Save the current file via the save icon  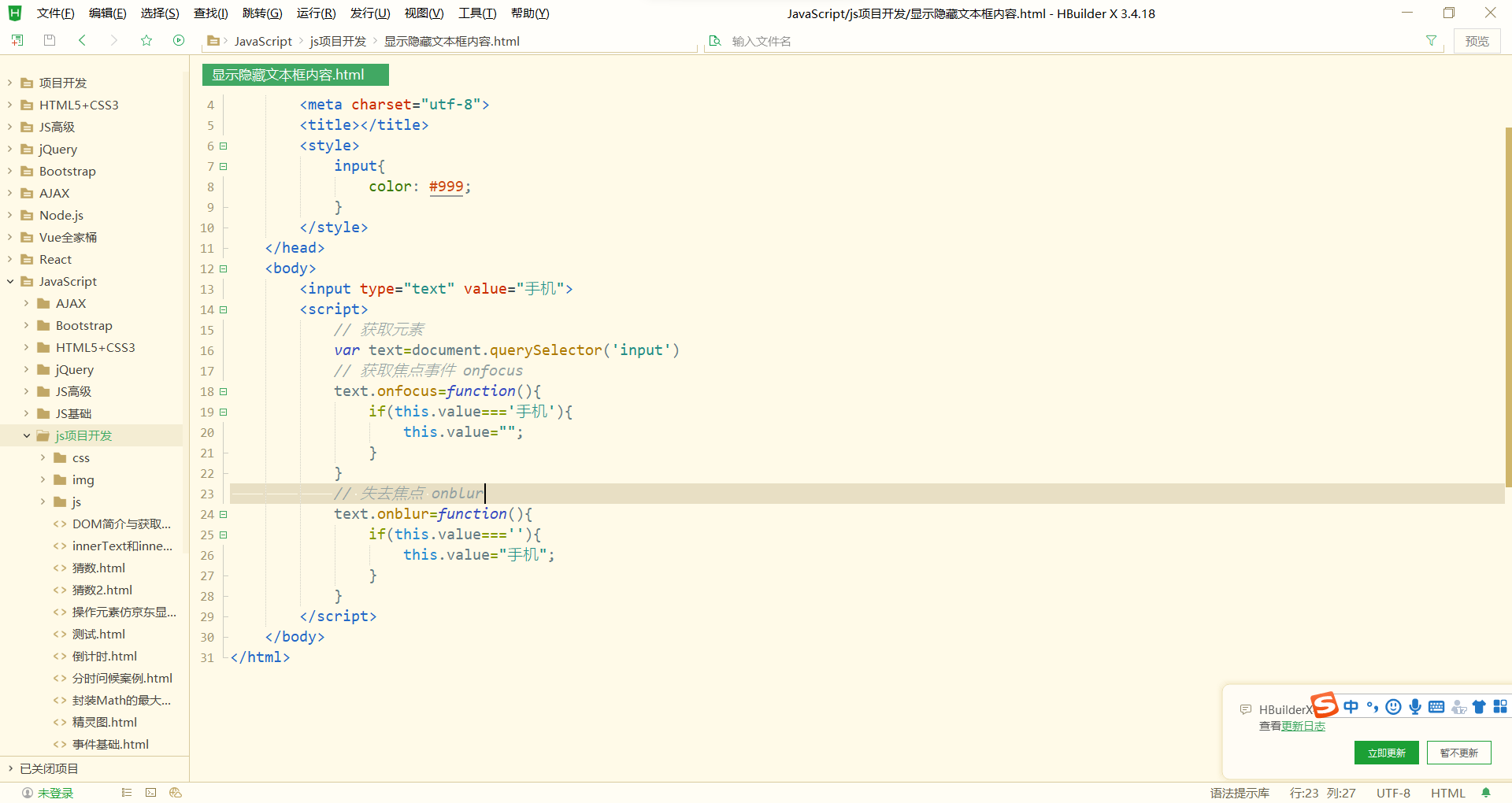click(x=49, y=40)
